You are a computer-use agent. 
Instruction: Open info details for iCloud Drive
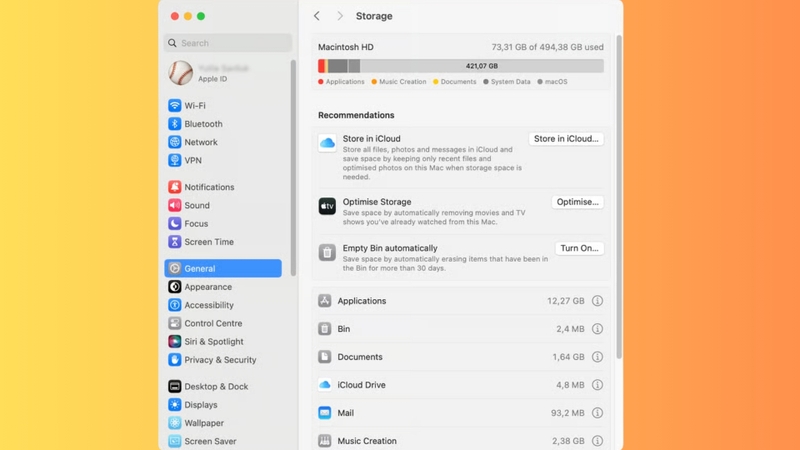[x=597, y=385]
